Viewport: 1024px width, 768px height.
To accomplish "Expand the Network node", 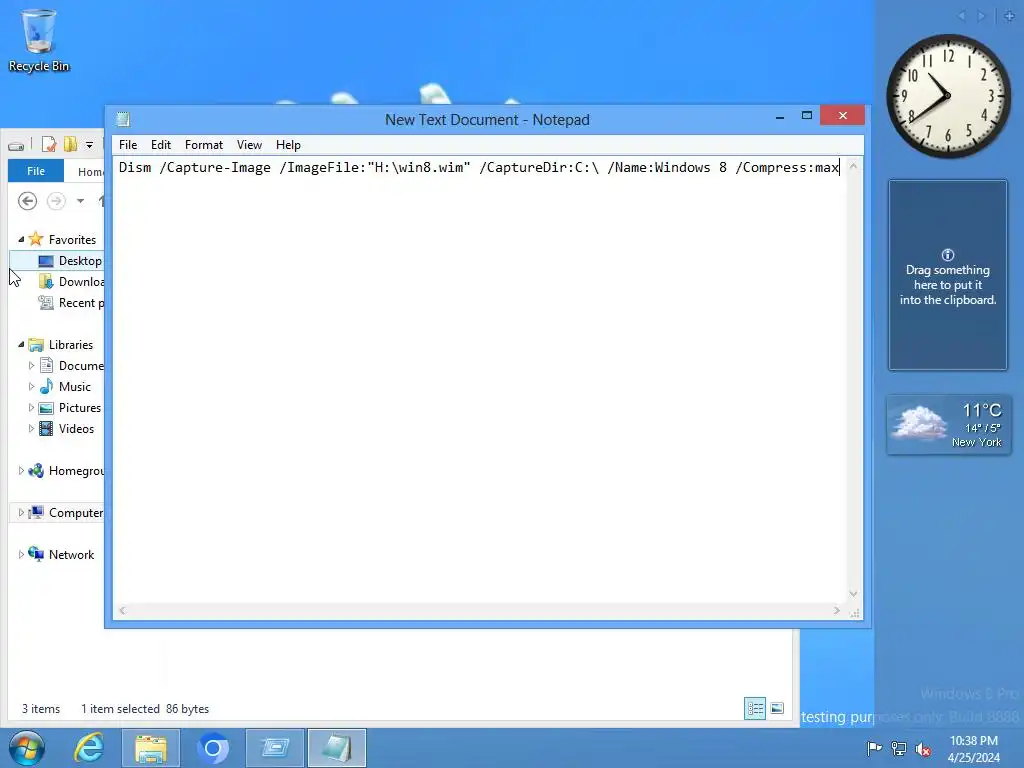I will pyautogui.click(x=21, y=554).
